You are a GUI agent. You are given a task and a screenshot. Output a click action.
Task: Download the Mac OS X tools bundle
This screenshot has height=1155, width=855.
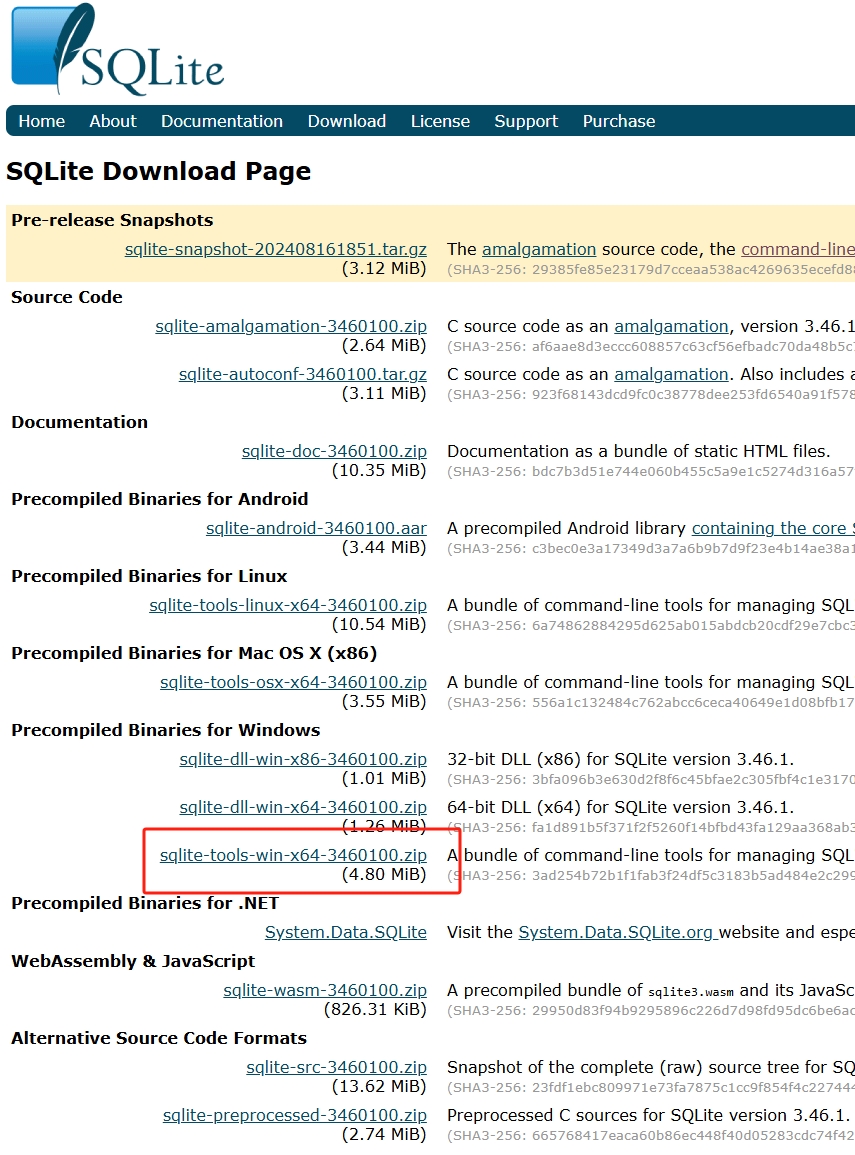tap(294, 682)
